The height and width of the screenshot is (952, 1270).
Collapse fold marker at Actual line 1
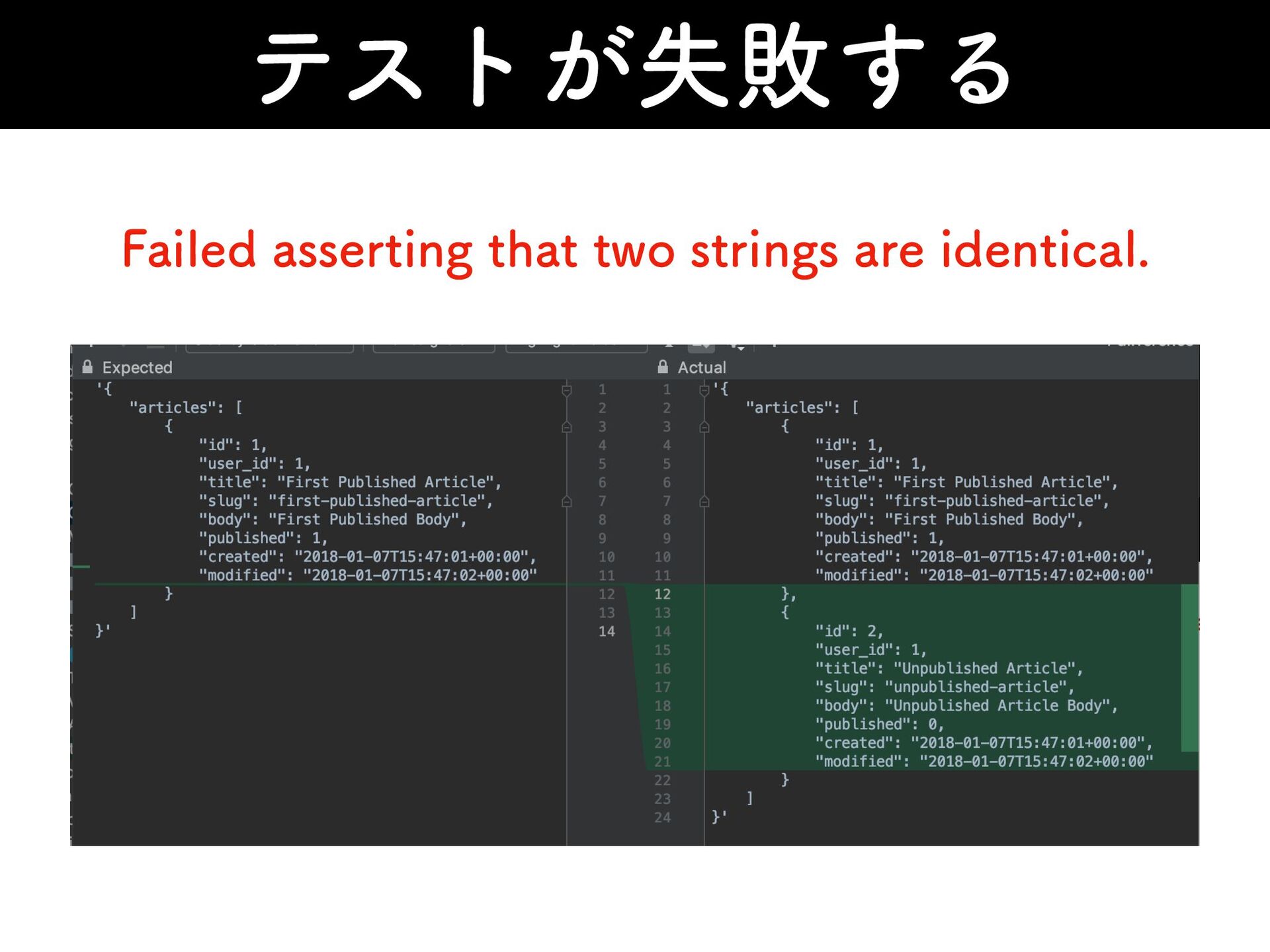pyautogui.click(x=704, y=390)
